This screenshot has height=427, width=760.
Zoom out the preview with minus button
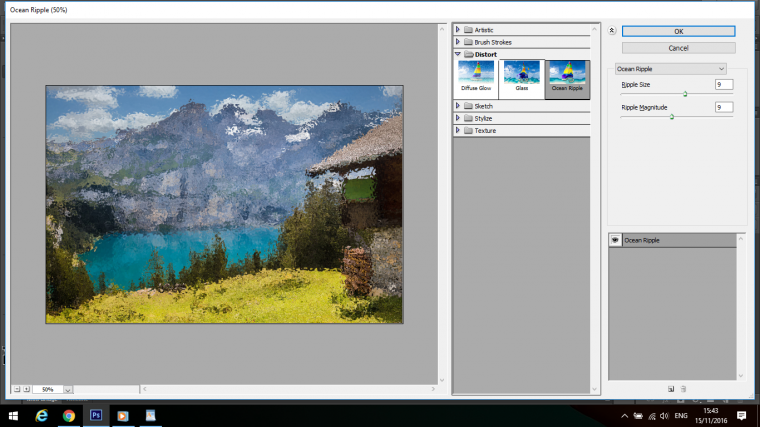coord(17,389)
